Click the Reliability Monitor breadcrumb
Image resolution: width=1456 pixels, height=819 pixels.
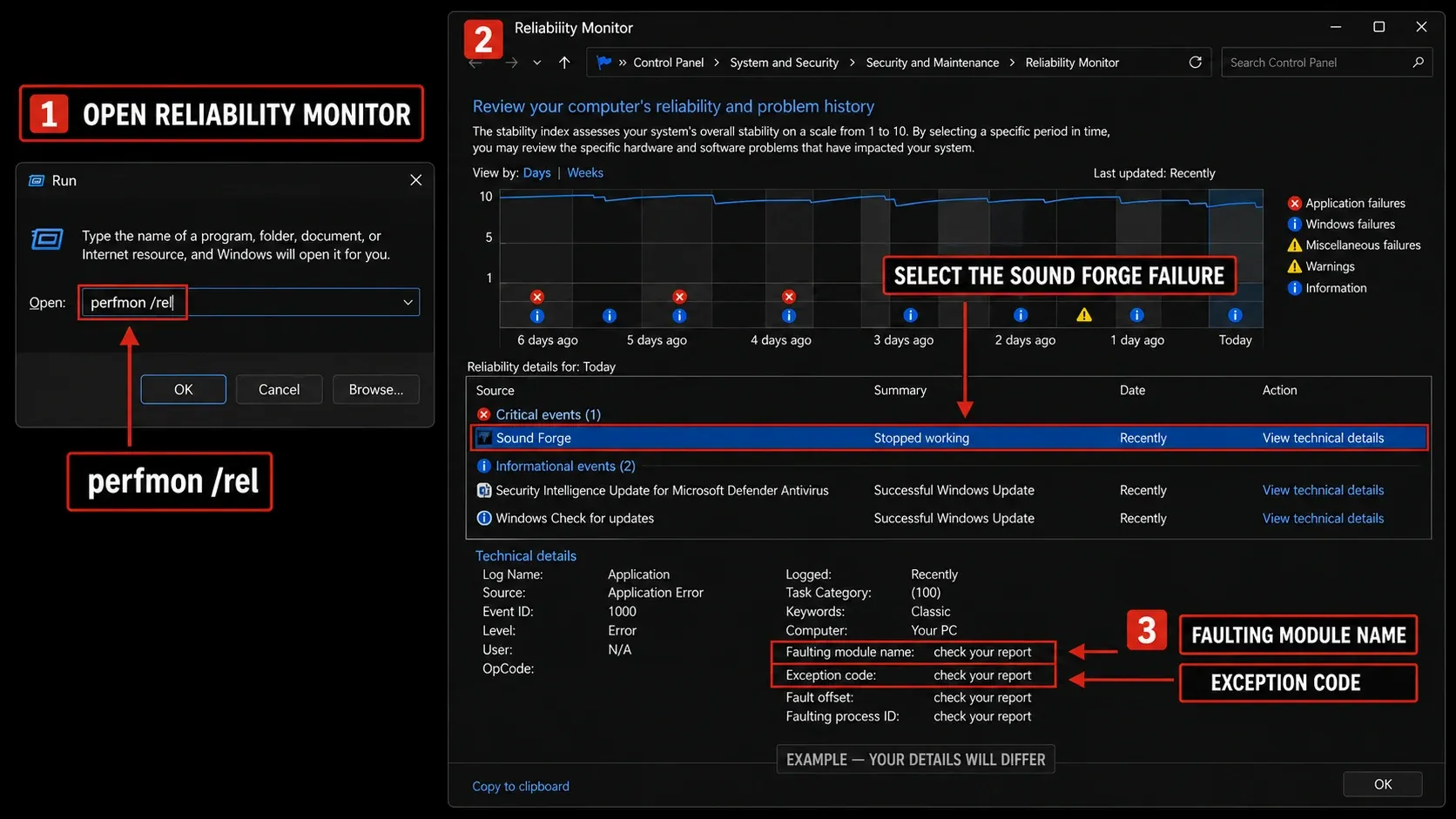pos(1072,63)
